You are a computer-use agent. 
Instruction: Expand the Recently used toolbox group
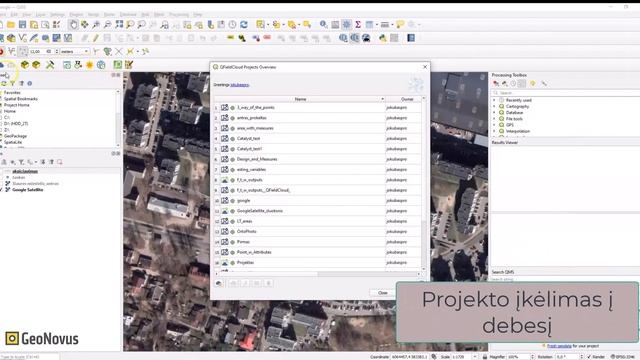coord(495,100)
